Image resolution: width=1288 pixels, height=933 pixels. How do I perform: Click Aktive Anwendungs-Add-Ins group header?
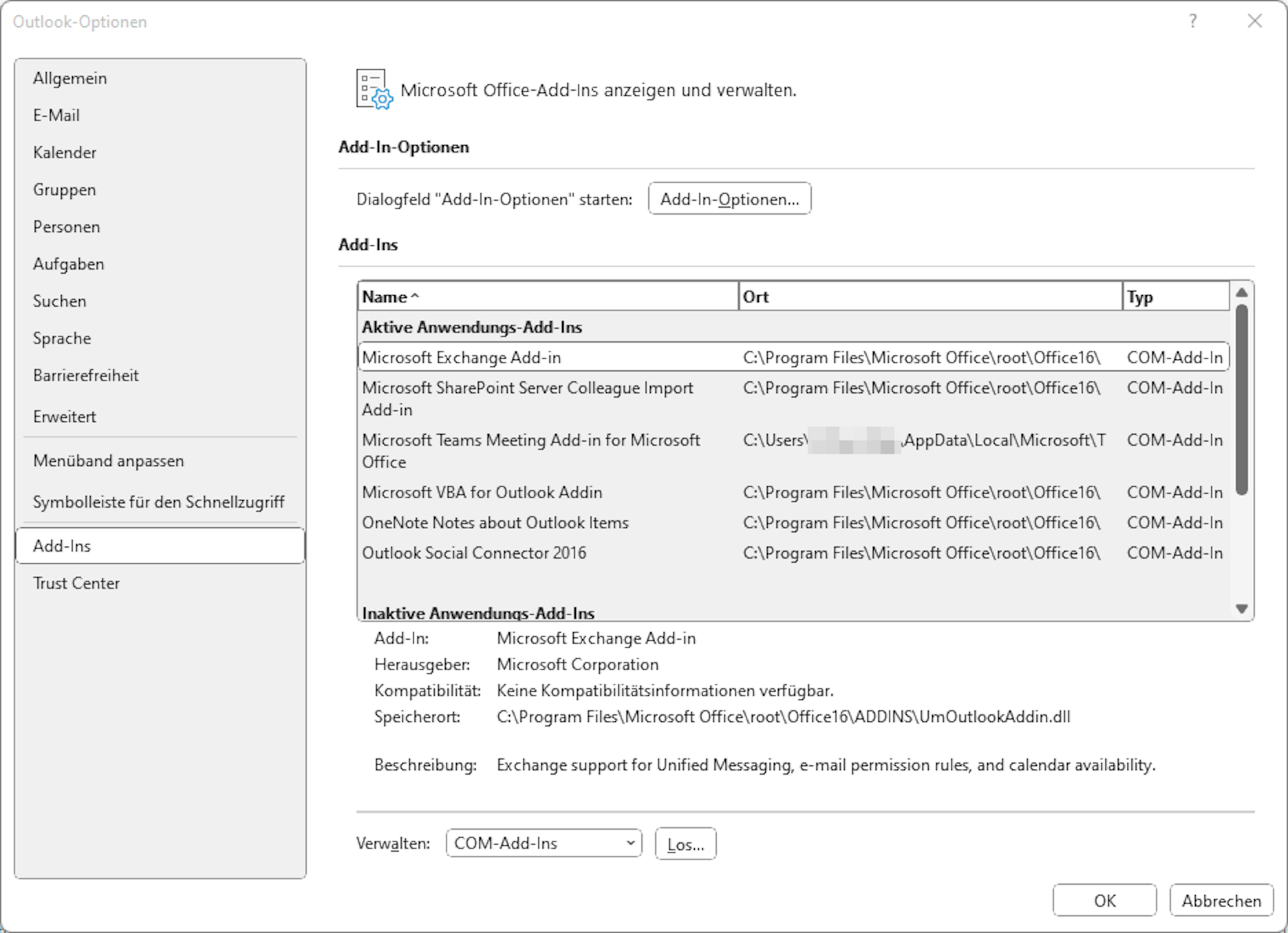(472, 328)
